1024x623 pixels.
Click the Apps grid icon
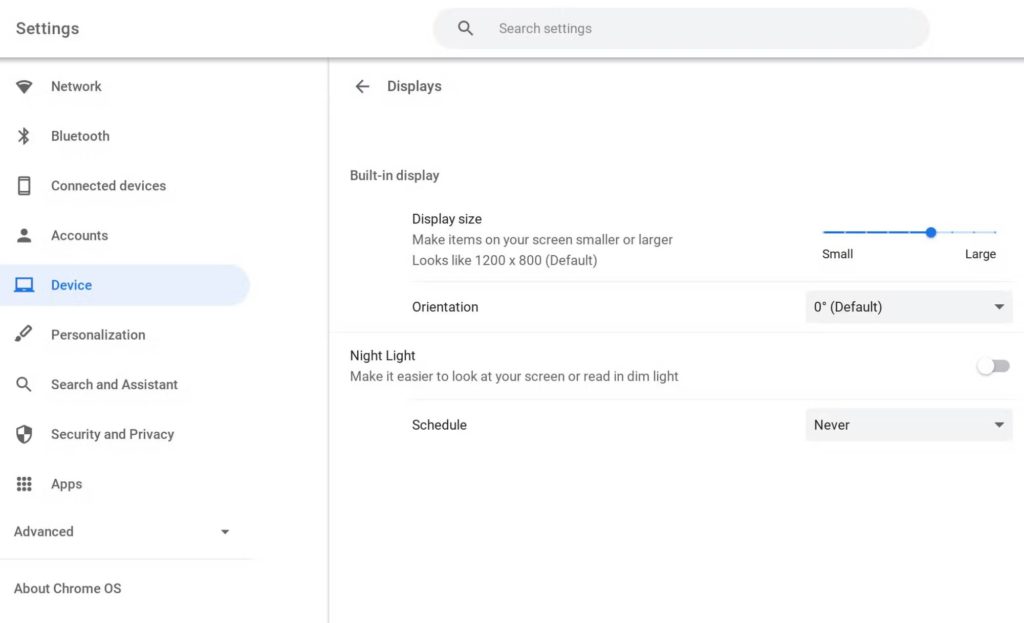point(24,484)
